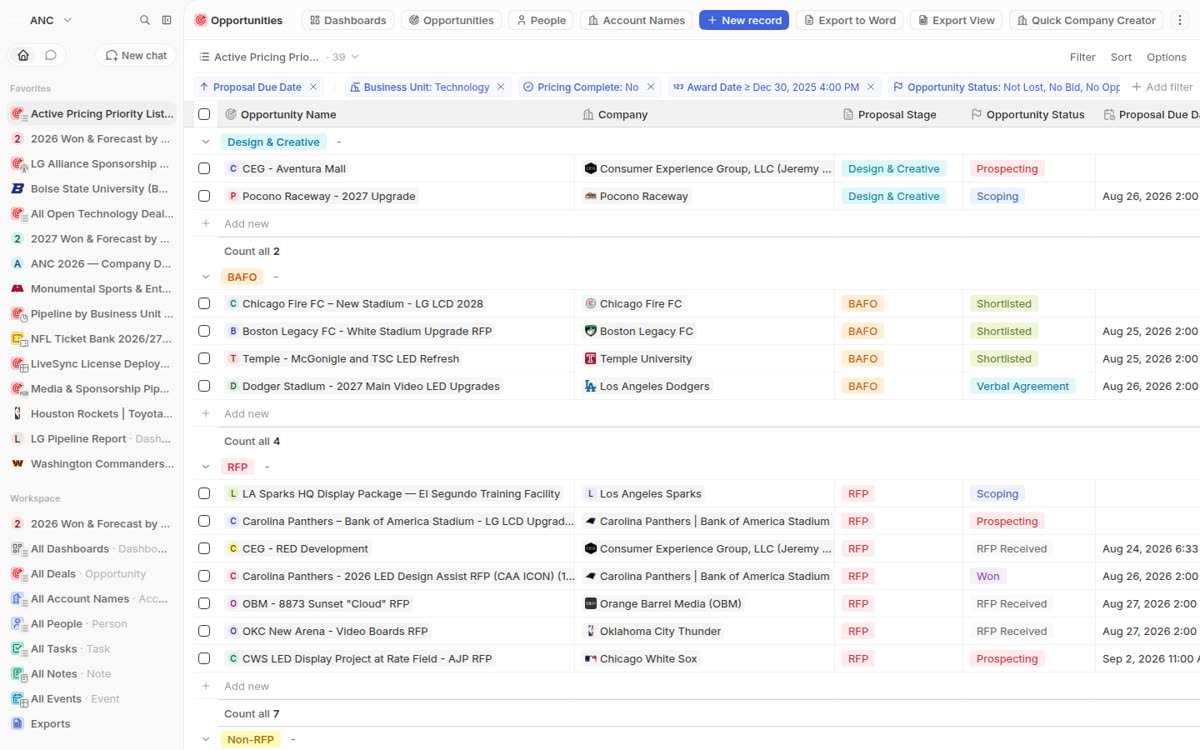Open the search icon in sidebar header
The width and height of the screenshot is (1200, 750).
(x=145, y=20)
